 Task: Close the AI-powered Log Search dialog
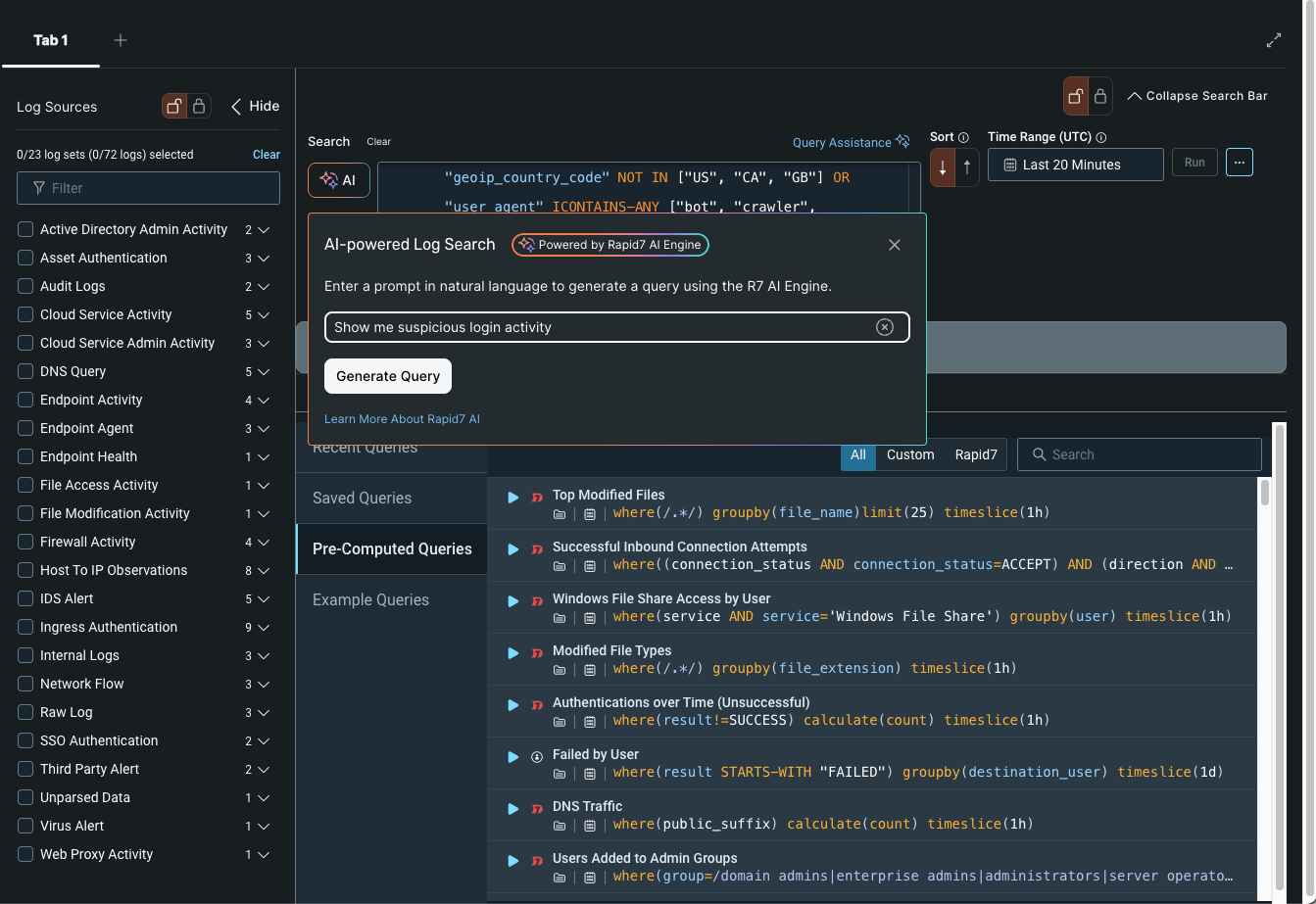click(x=894, y=245)
